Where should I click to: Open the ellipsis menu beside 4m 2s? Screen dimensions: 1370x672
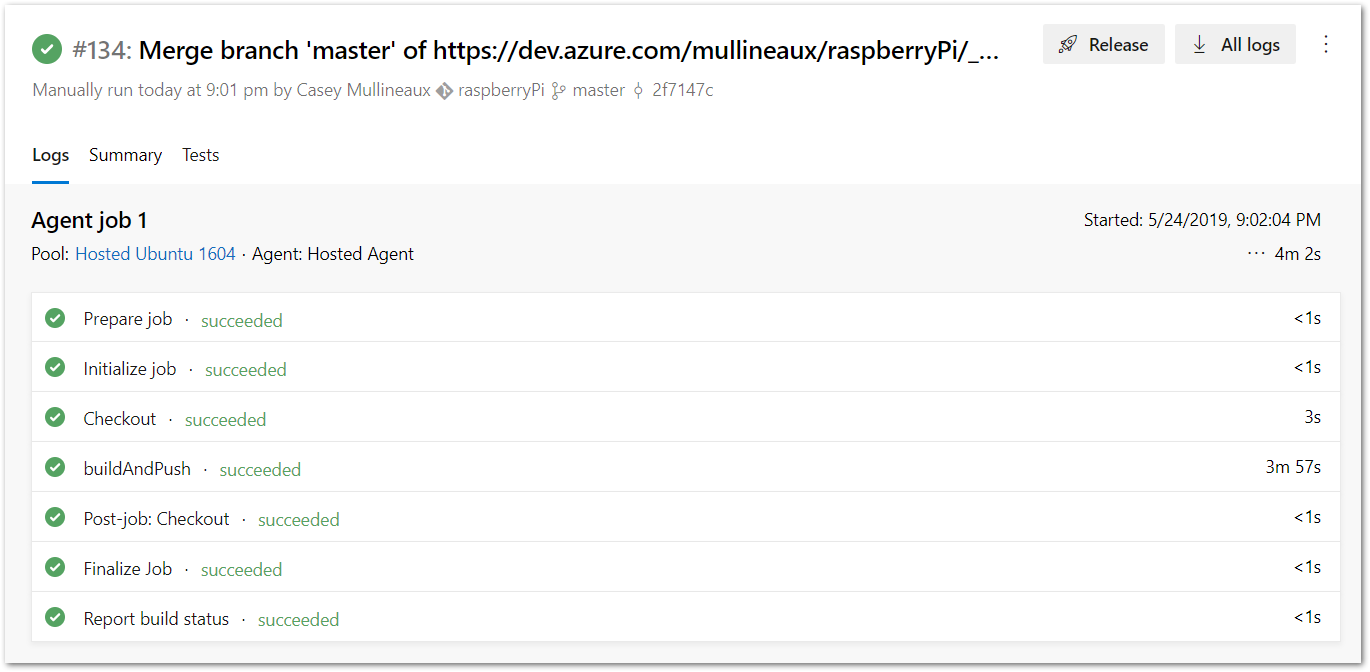pyautogui.click(x=1256, y=254)
